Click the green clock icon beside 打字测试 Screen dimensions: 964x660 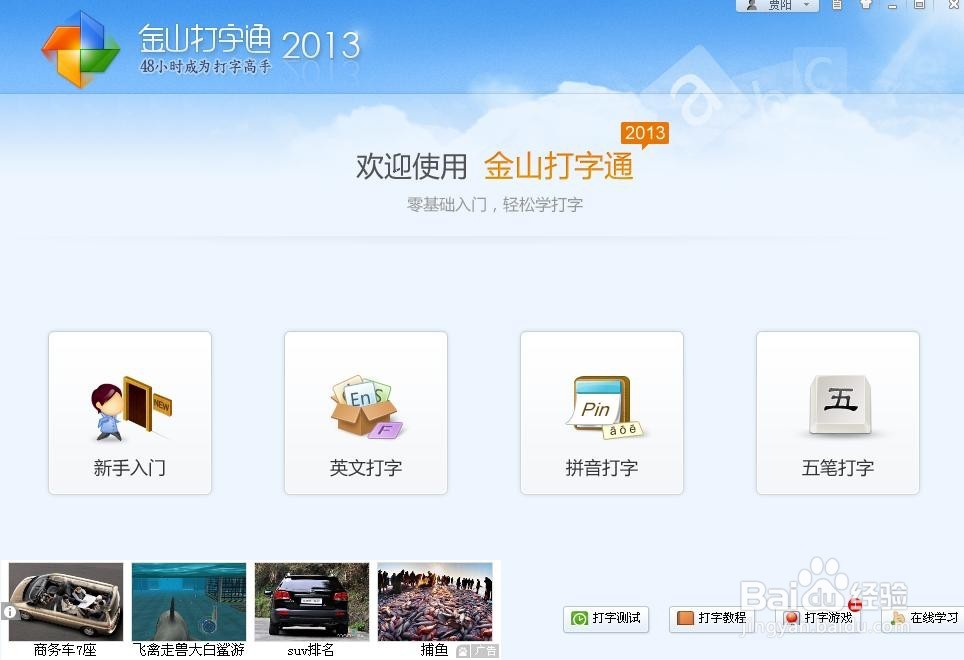pos(579,618)
